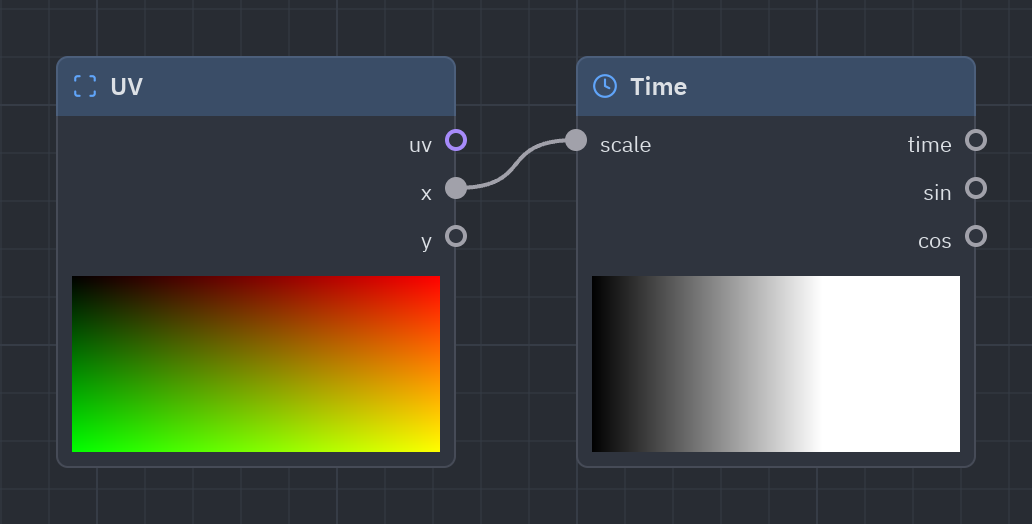Click the 'time' output label
This screenshot has width=1032, height=524.
click(x=929, y=145)
